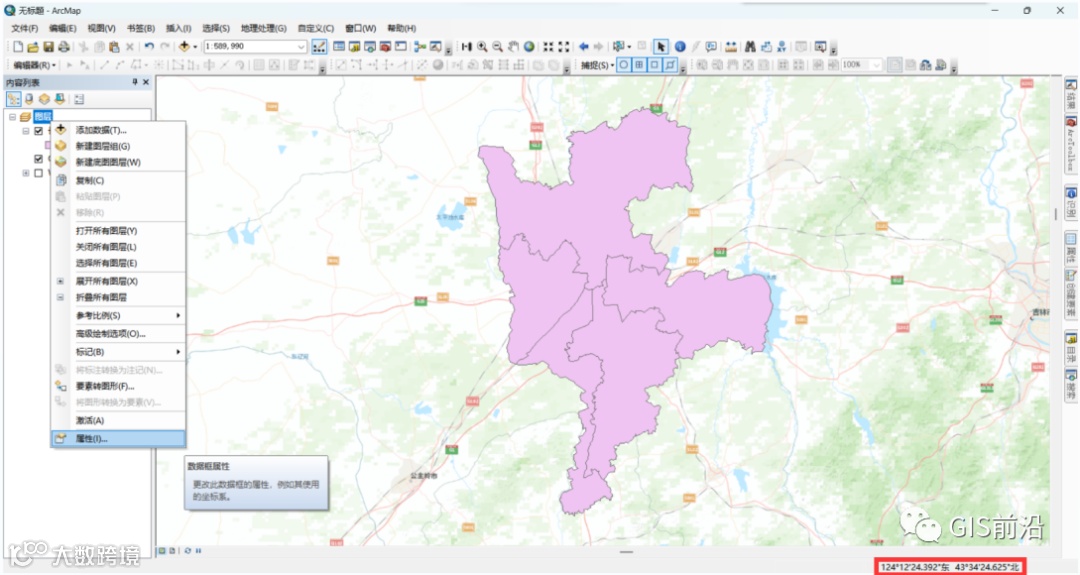Select the Identify blue info tool
1080x575 pixels.
(680, 47)
